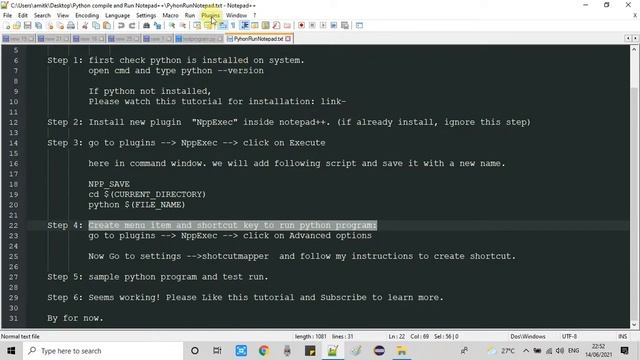Click the 'NPP_SAVE' line in editor
This screenshot has width=640, height=360.
click(109, 184)
